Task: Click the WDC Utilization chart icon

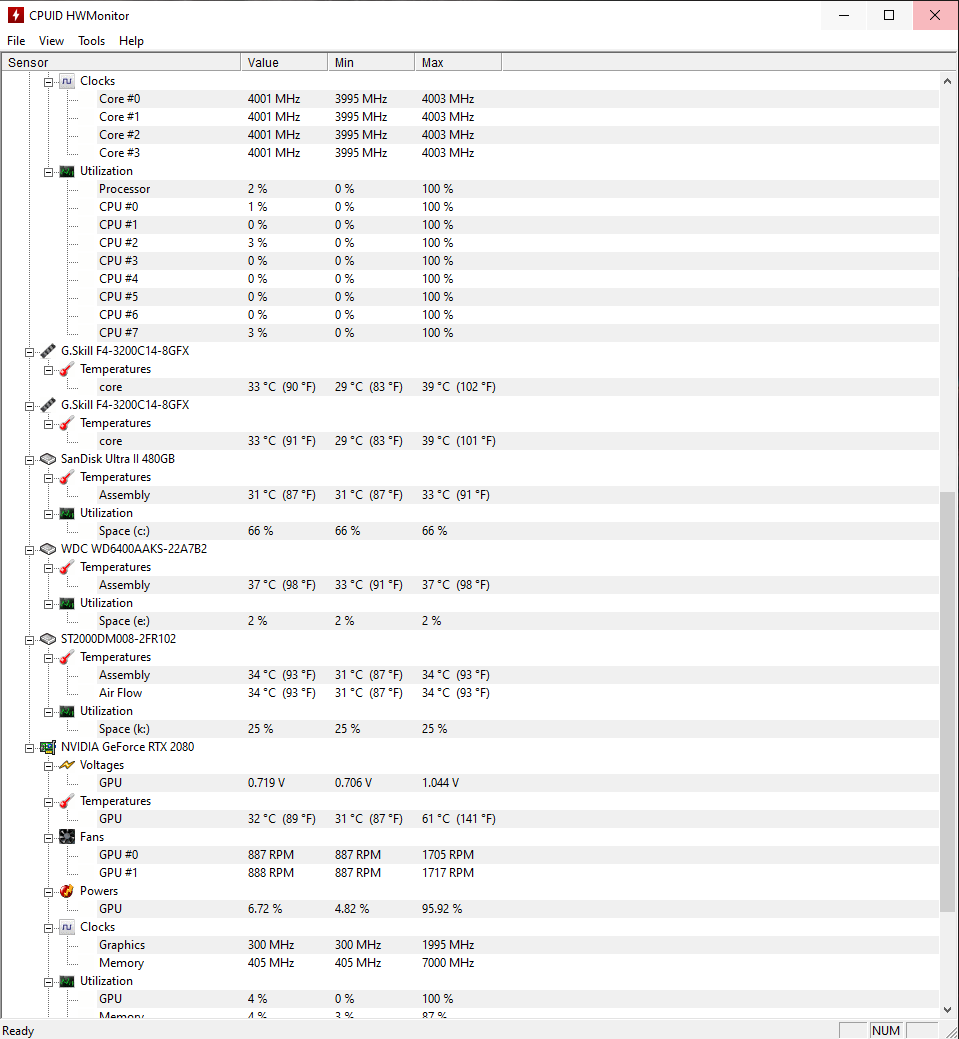Action: 67,603
